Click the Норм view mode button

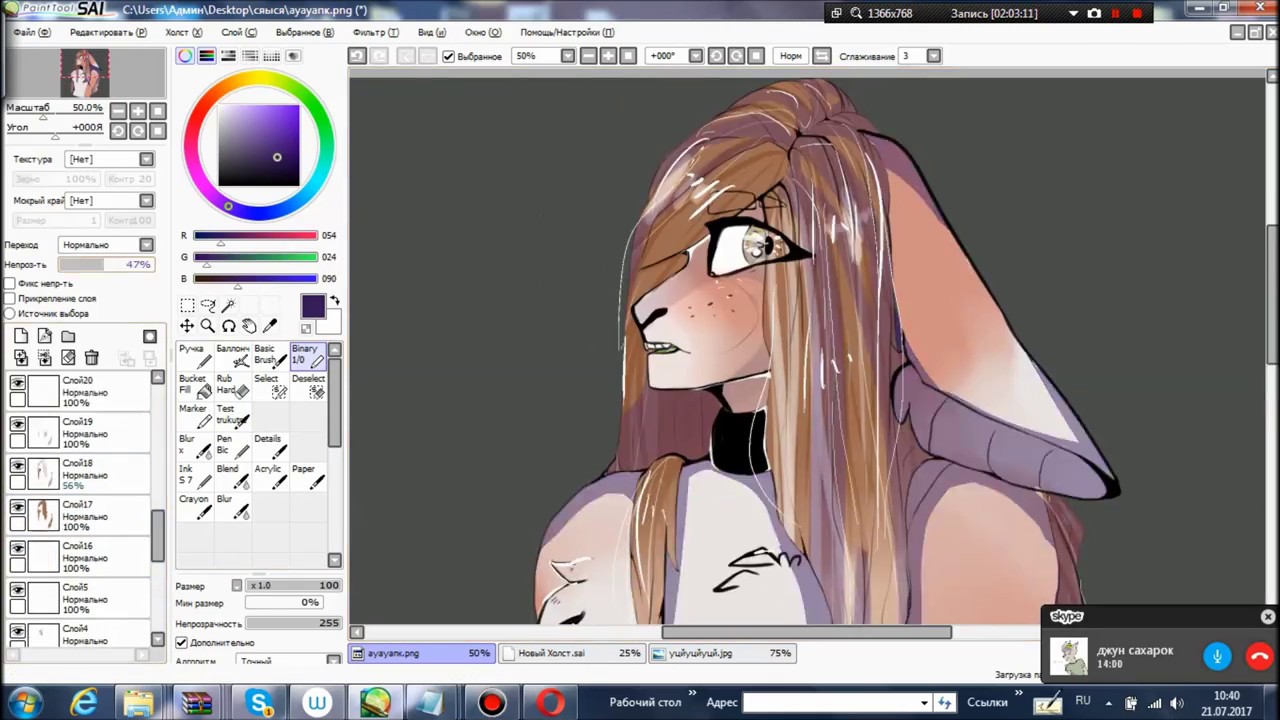point(790,56)
